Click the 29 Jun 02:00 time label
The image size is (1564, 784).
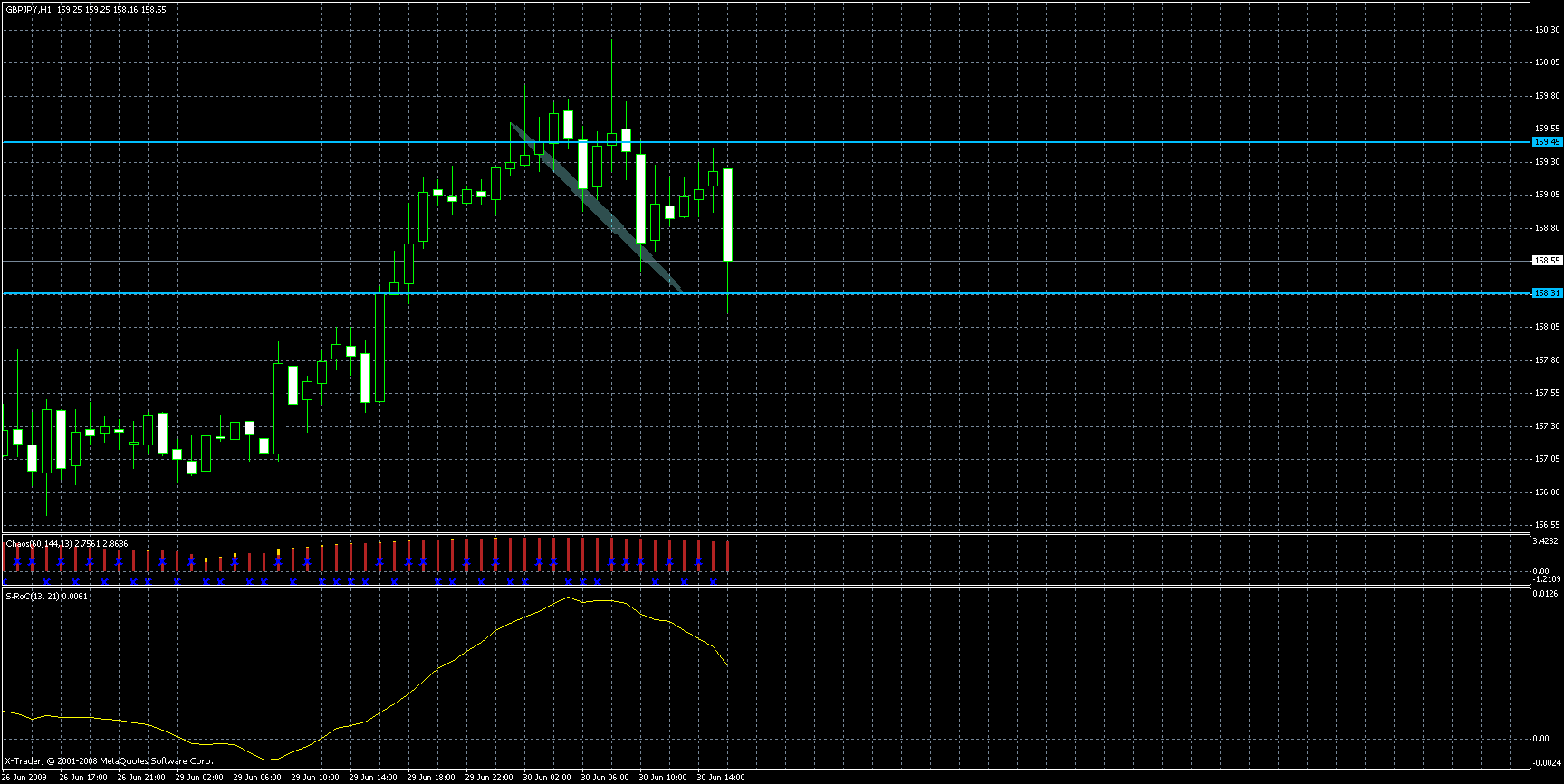pyautogui.click(x=199, y=778)
